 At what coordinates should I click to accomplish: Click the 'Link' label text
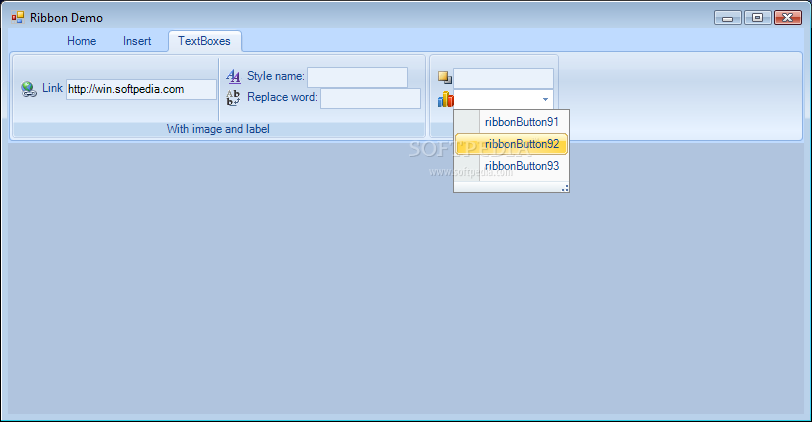[x=52, y=88]
